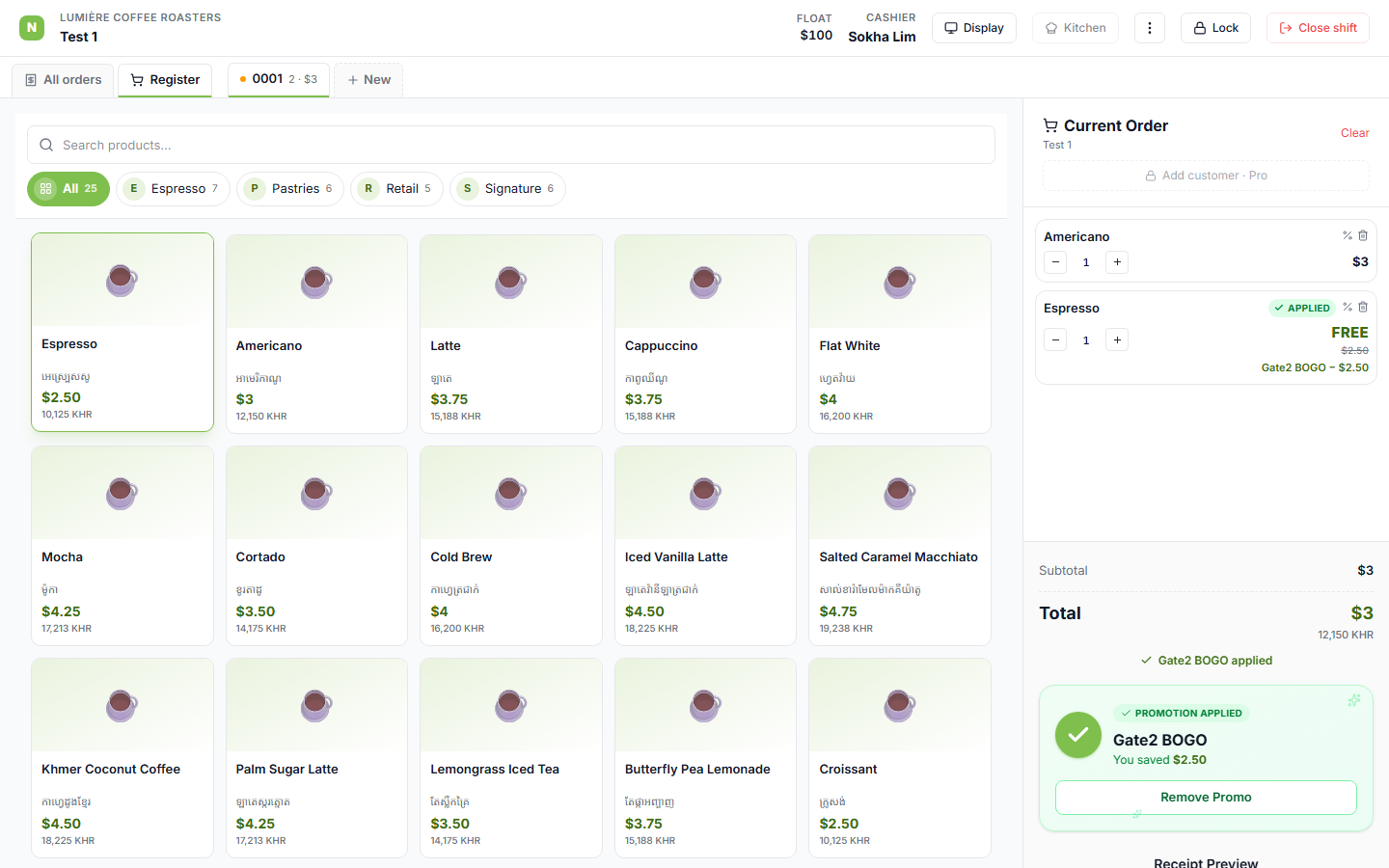Viewport: 1389px width, 868px height.
Task: Click the discount percent icon on Espresso line
Action: [1348, 307]
